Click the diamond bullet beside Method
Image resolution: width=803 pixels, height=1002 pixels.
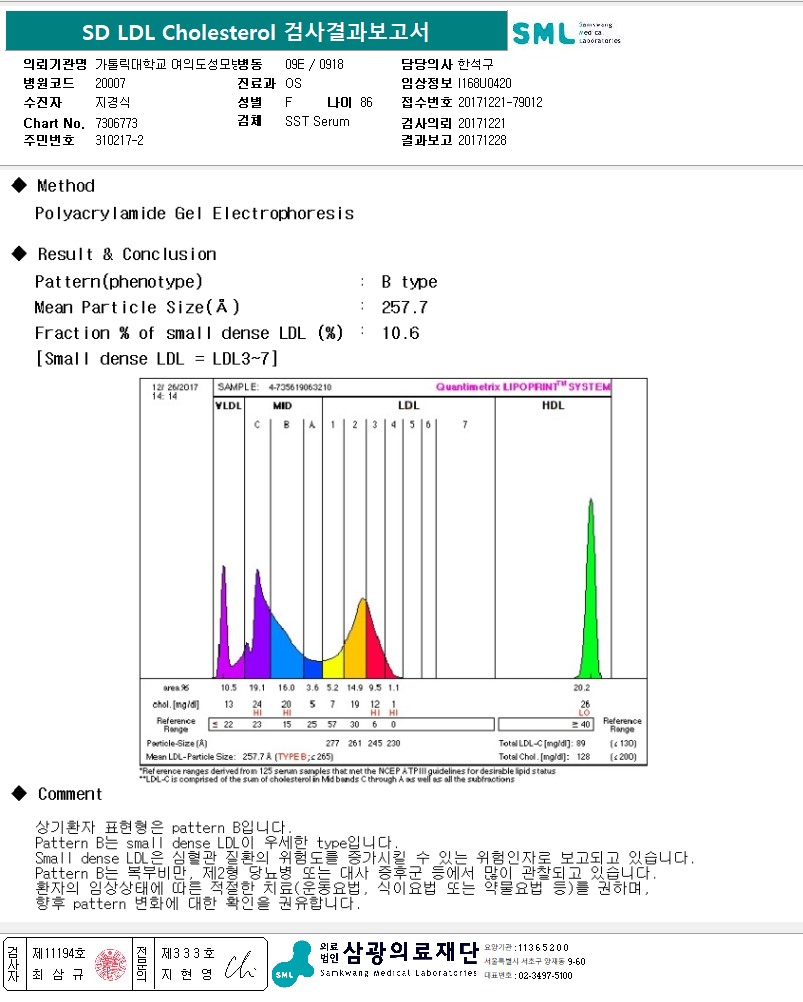coord(19,185)
